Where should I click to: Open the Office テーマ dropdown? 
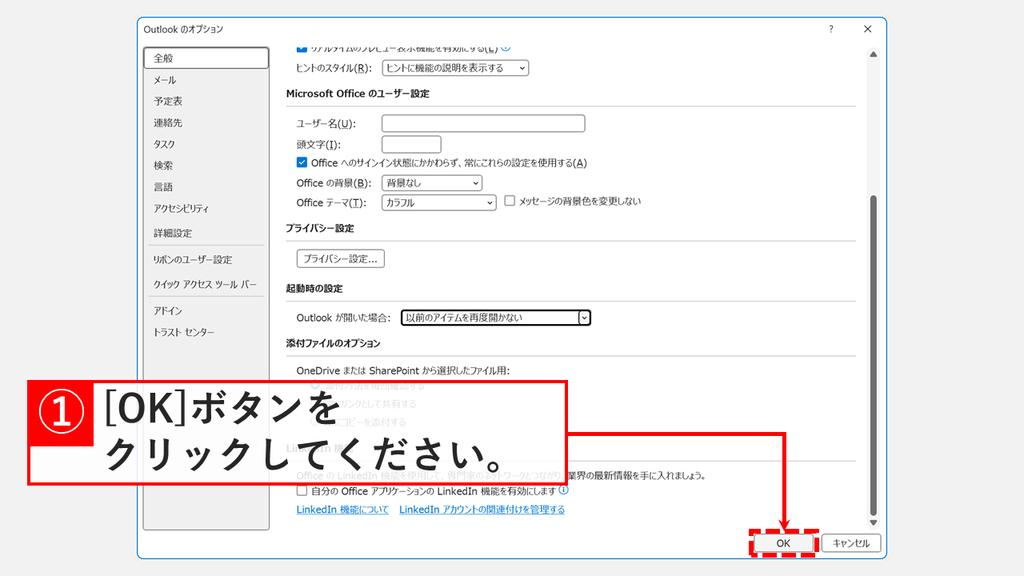[x=439, y=203]
